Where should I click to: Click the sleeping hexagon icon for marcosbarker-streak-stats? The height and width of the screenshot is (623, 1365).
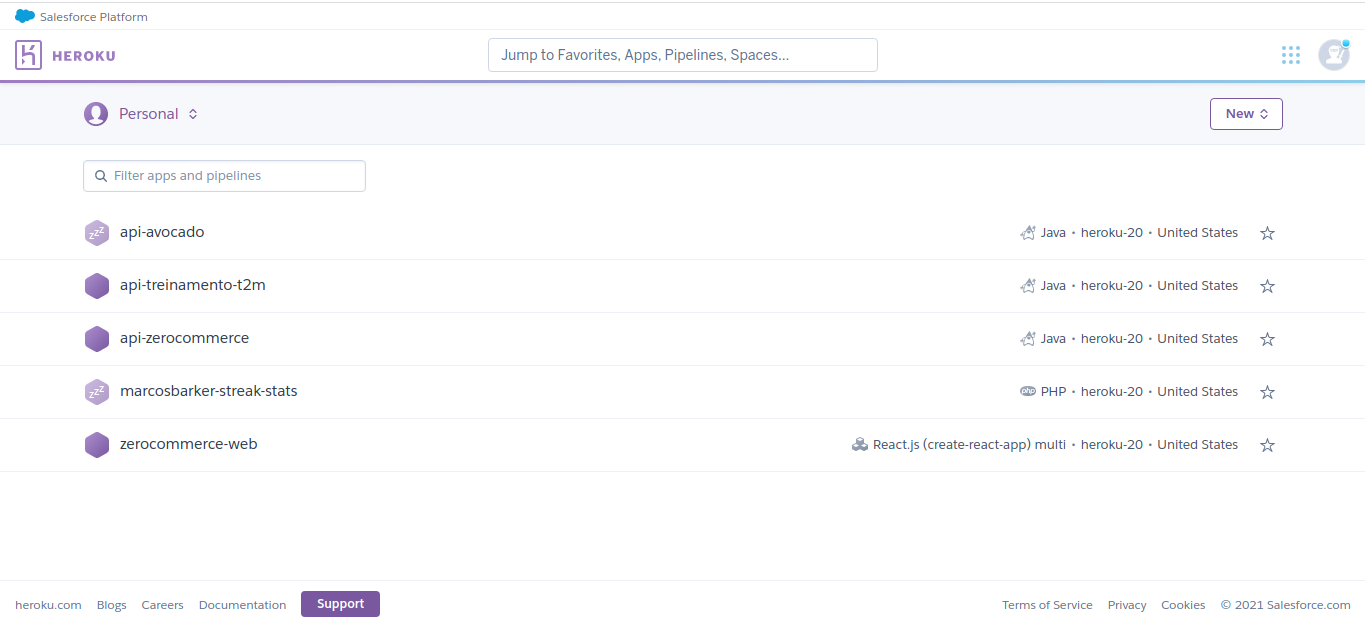(97, 392)
